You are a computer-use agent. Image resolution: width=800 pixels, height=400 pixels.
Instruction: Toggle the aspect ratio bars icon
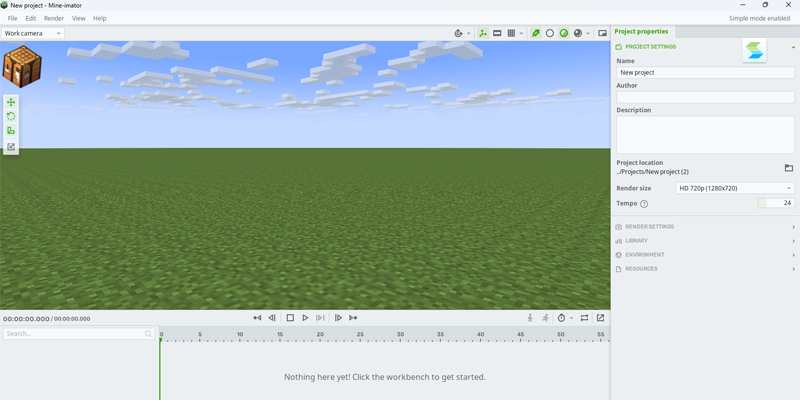tap(497, 33)
